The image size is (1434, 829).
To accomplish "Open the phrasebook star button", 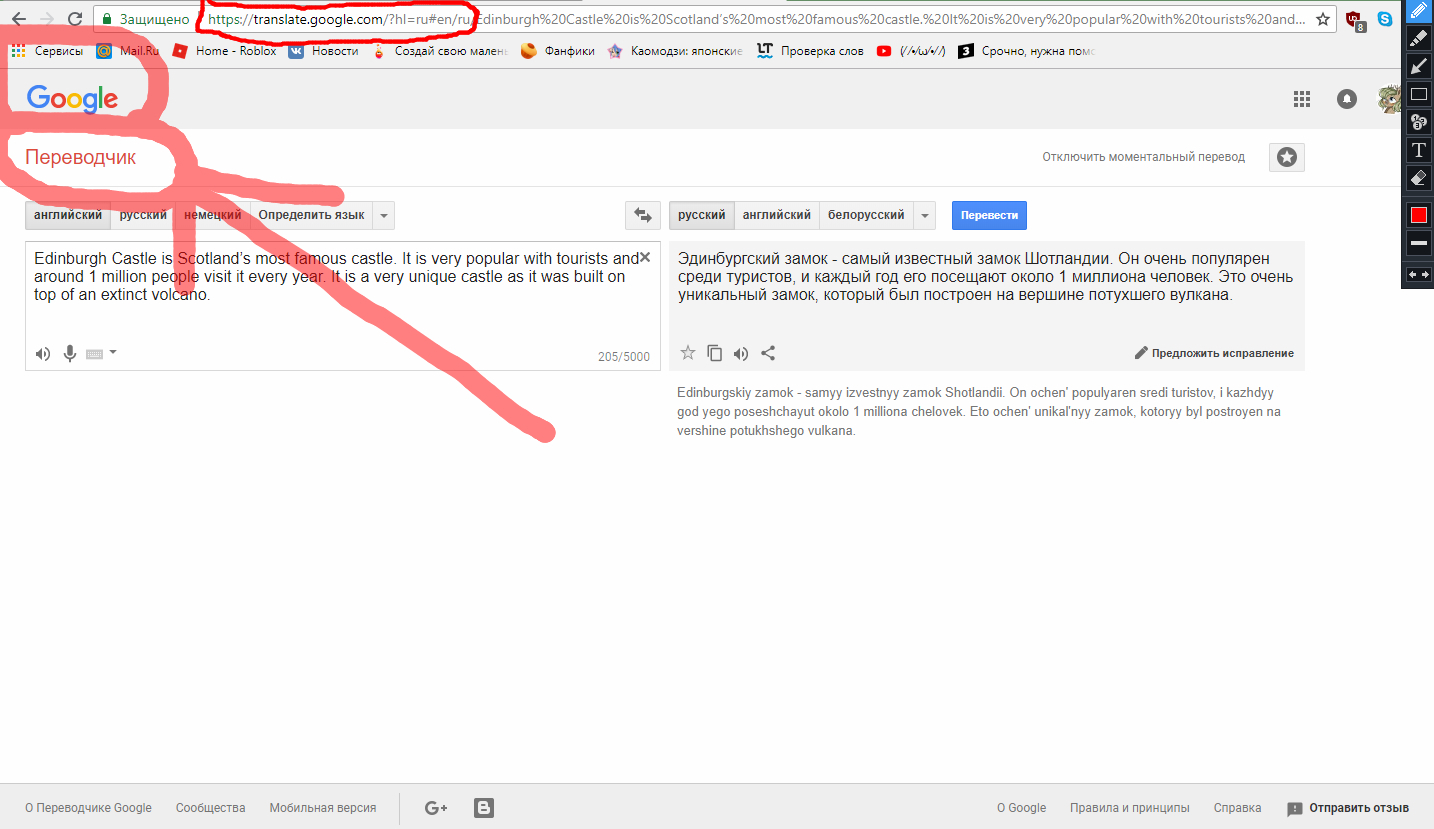I will click(1287, 157).
